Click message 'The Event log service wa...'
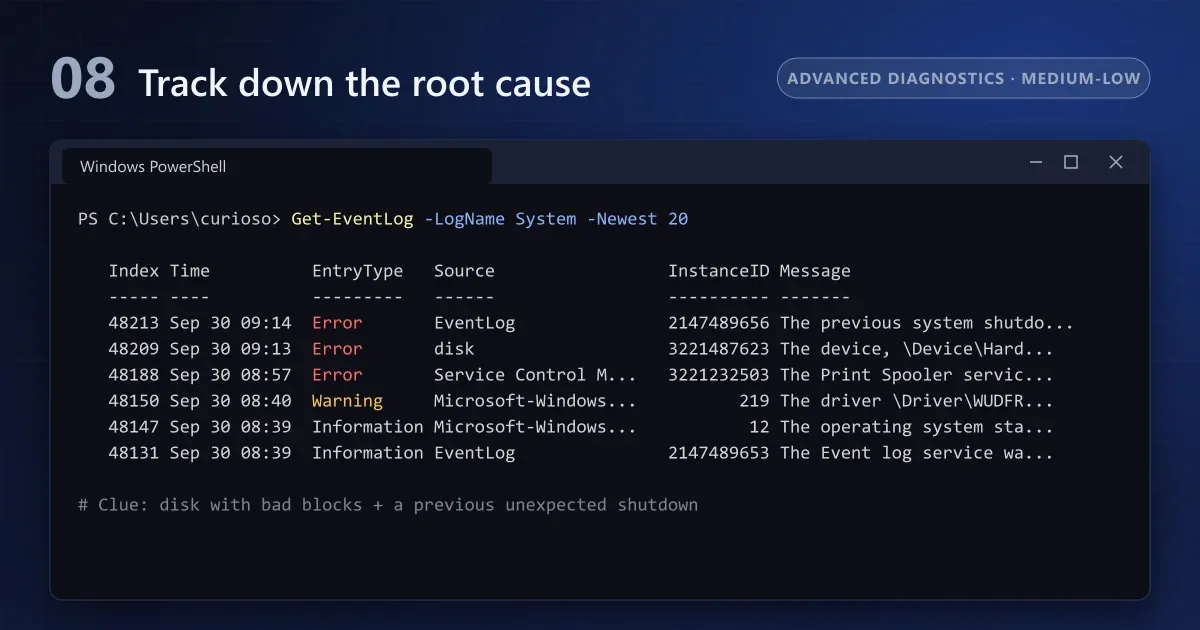Screen dimensions: 1200x630 [917, 453]
